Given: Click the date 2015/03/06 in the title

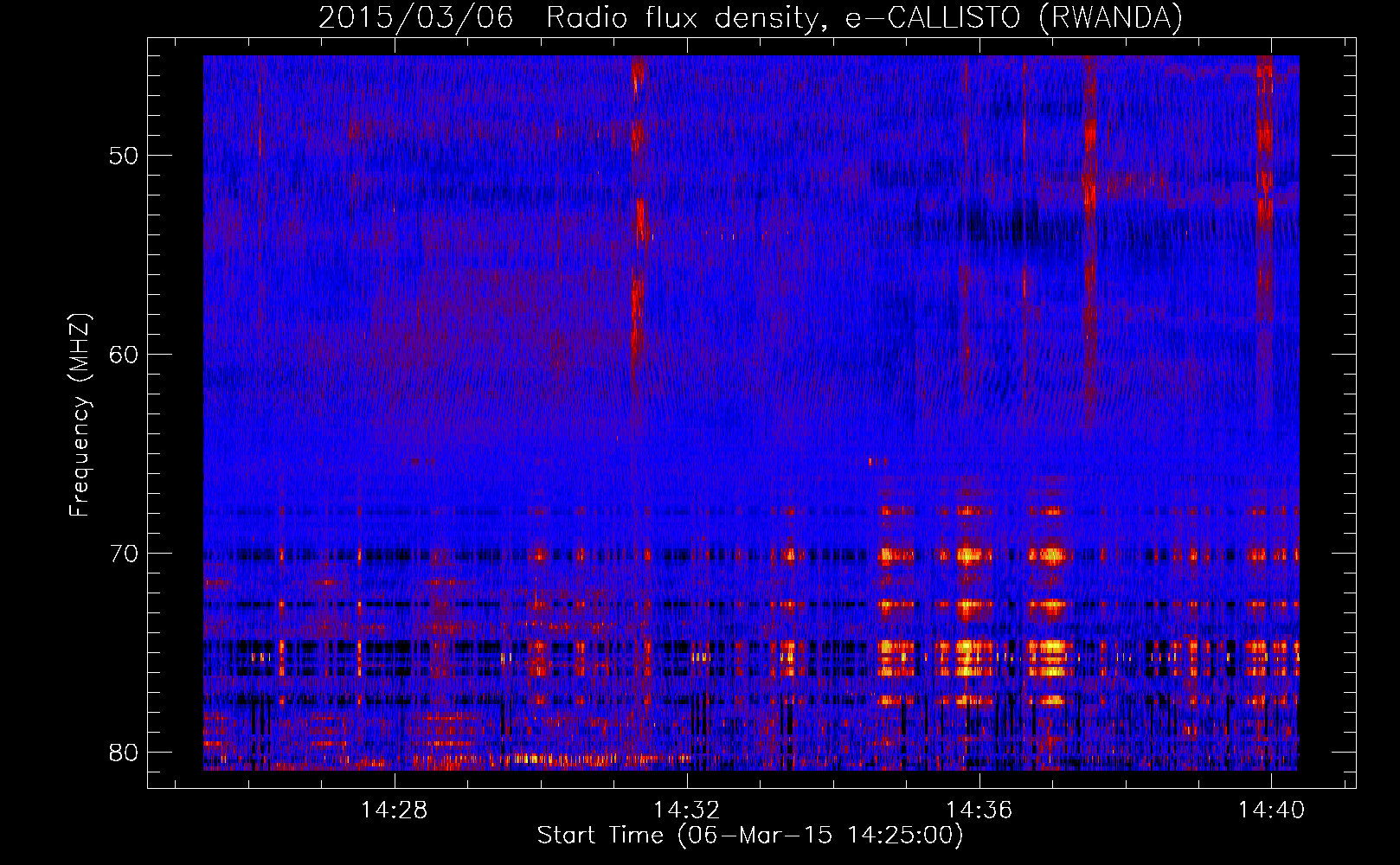Looking at the screenshot, I should click(415, 17).
